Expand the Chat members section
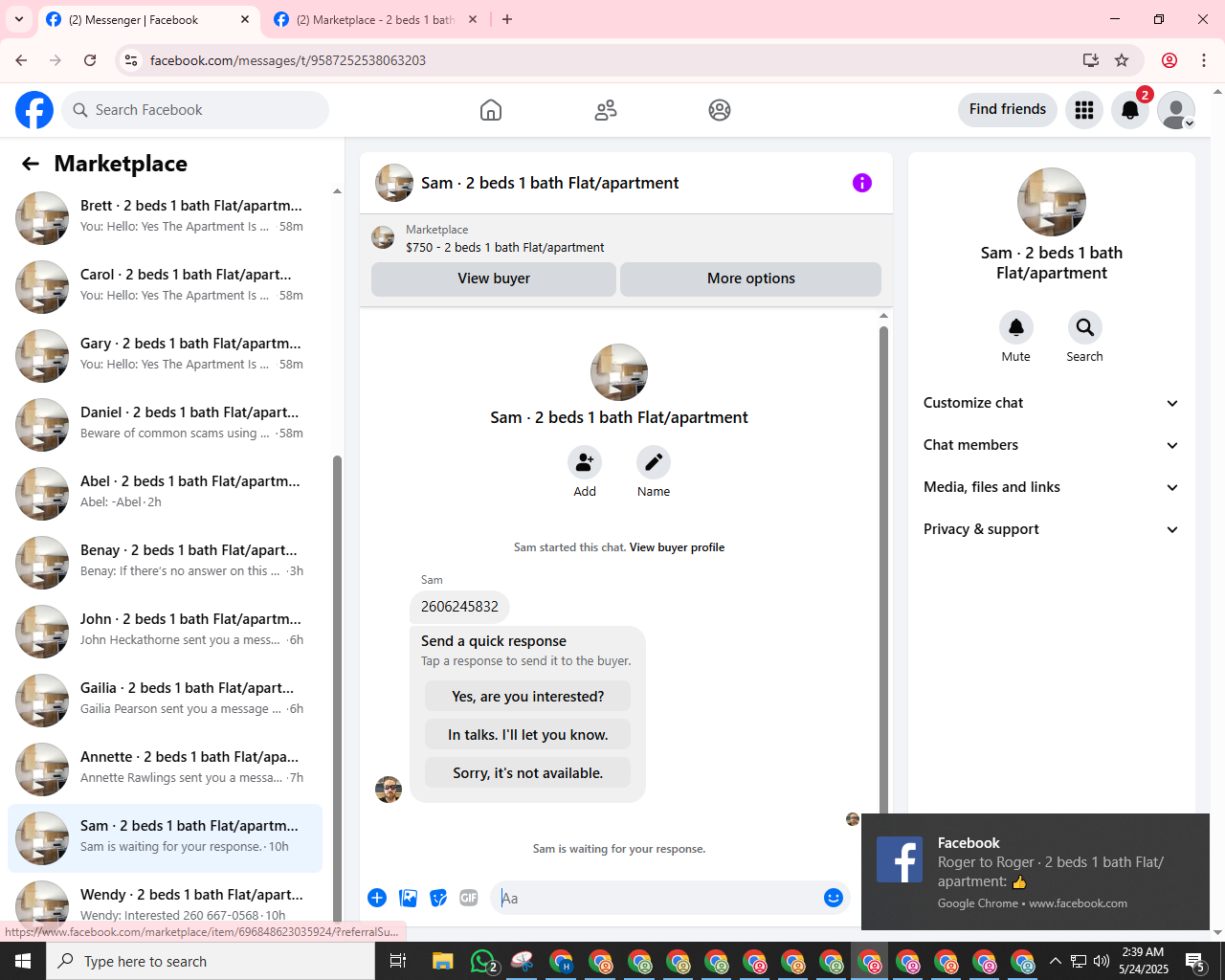This screenshot has height=980, width=1225. pos(1052,445)
